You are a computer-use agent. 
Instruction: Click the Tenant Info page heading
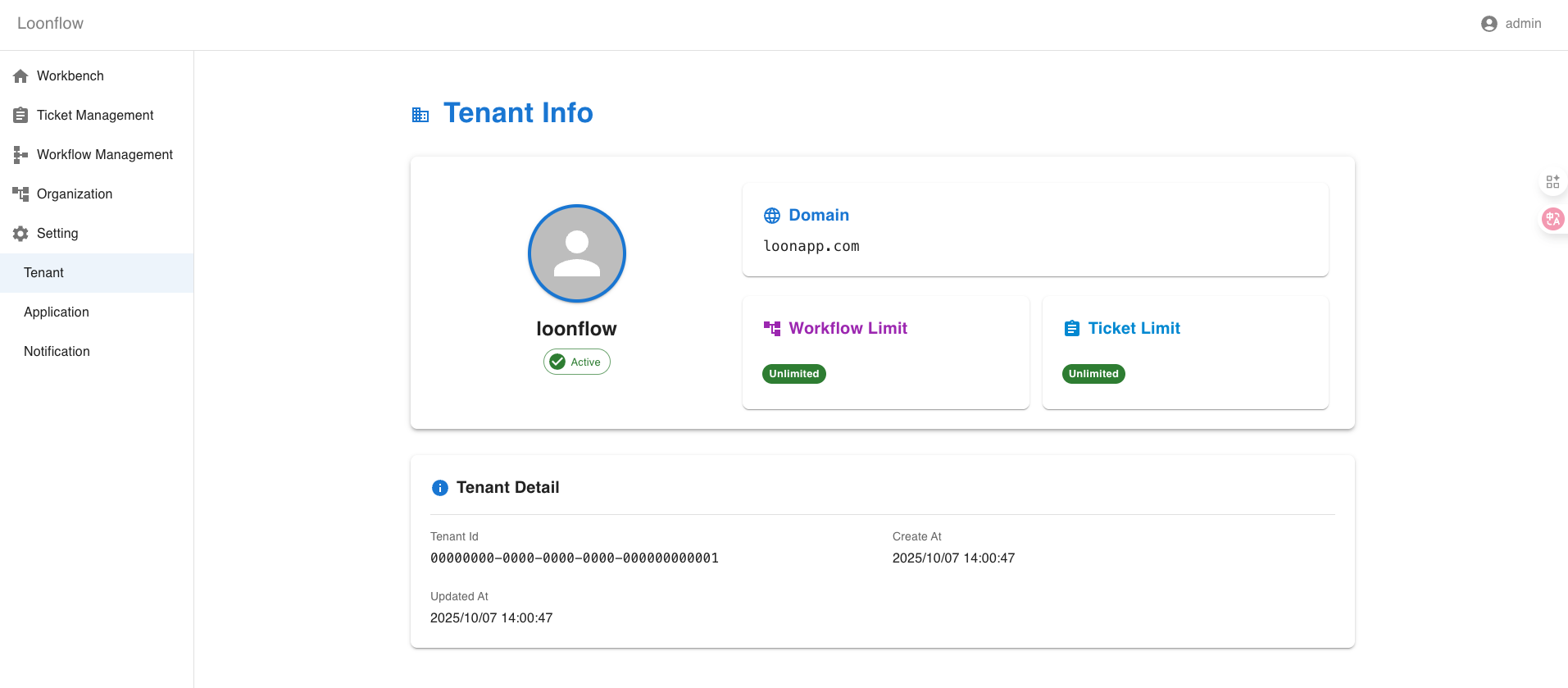(x=518, y=113)
